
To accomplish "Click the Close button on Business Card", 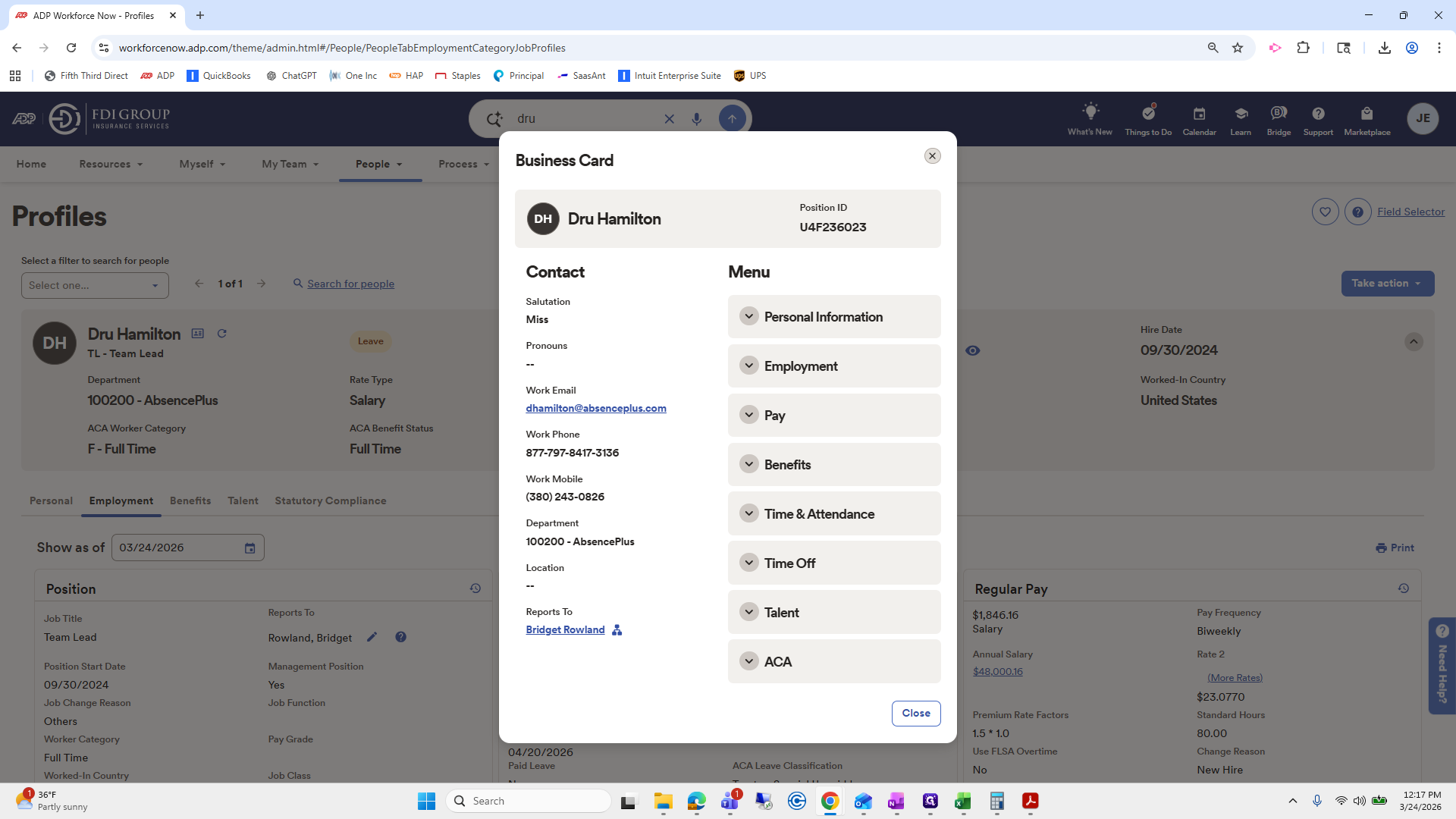I will pos(916,714).
